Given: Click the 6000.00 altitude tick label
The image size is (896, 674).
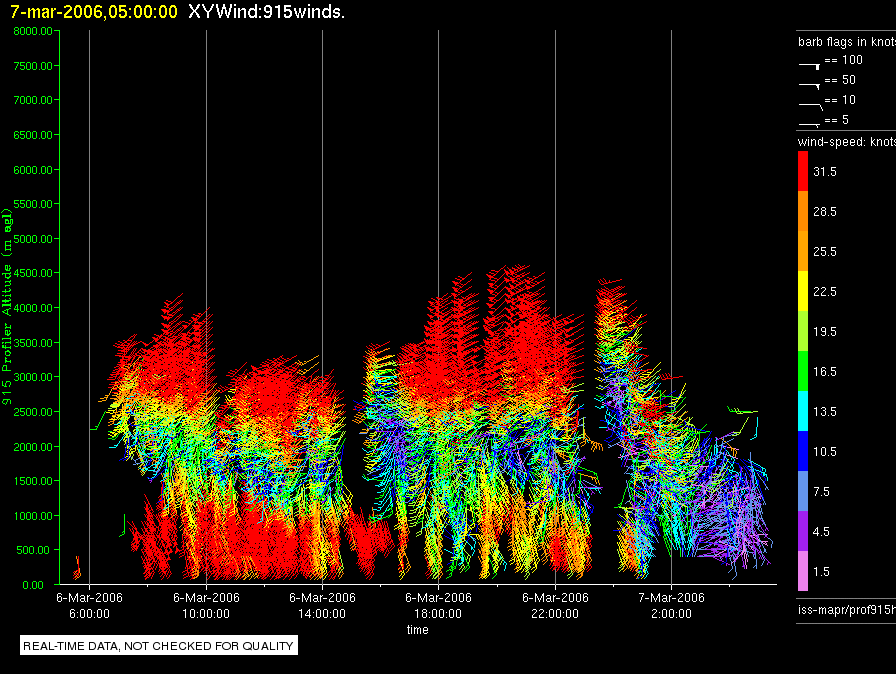Looking at the screenshot, I should (x=33, y=170).
